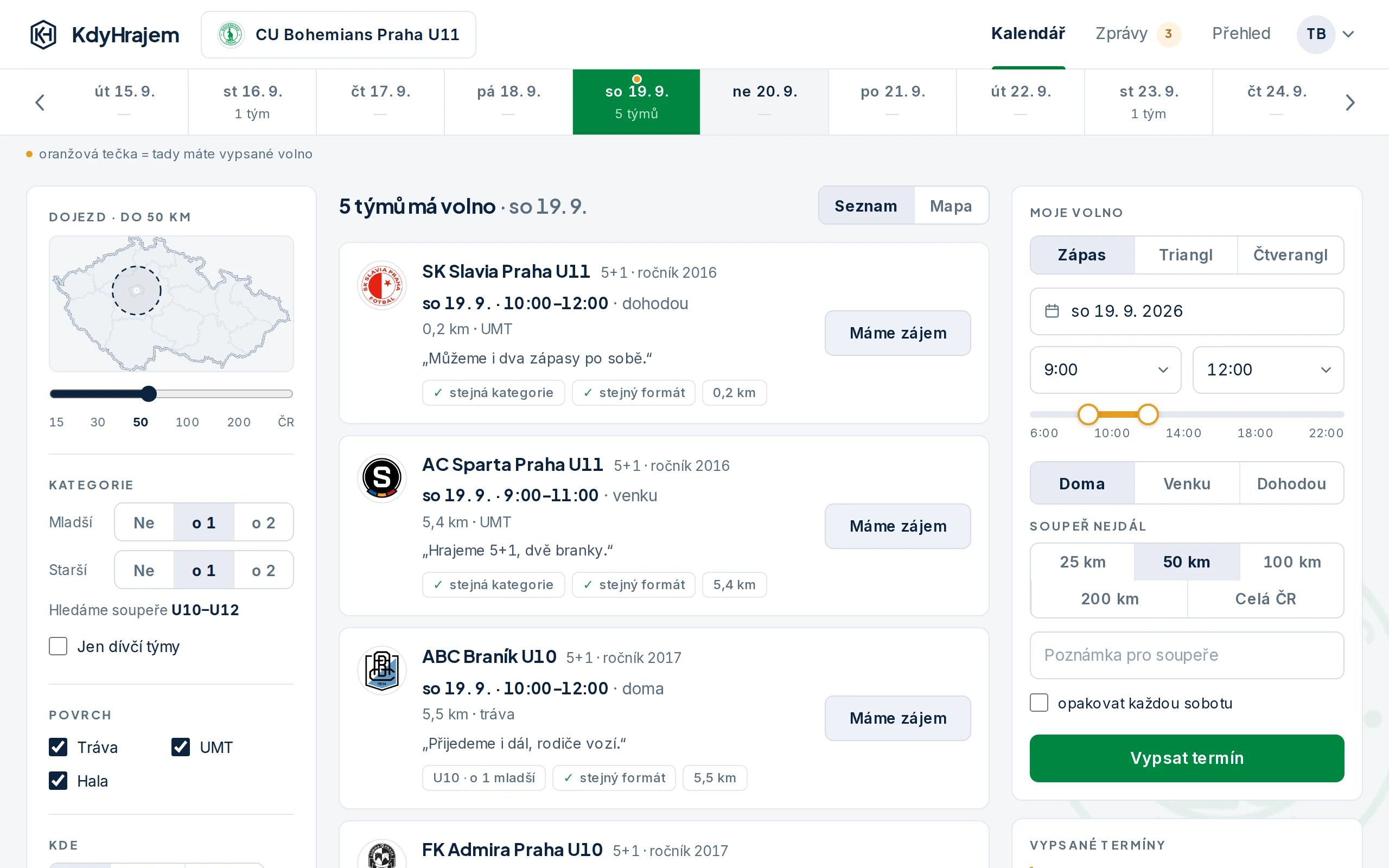Choose 200 km opponent distance
The width and height of the screenshot is (1389, 868).
(x=1110, y=599)
